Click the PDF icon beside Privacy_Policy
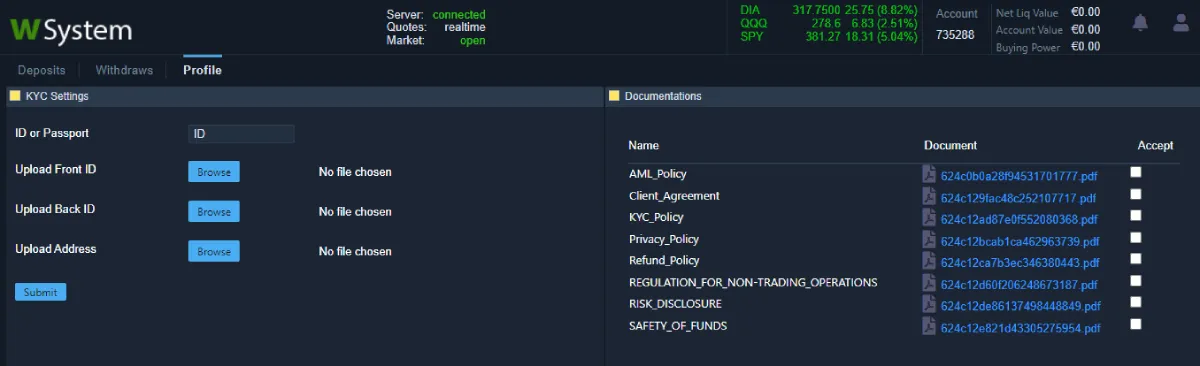1200x366 pixels. [929, 239]
